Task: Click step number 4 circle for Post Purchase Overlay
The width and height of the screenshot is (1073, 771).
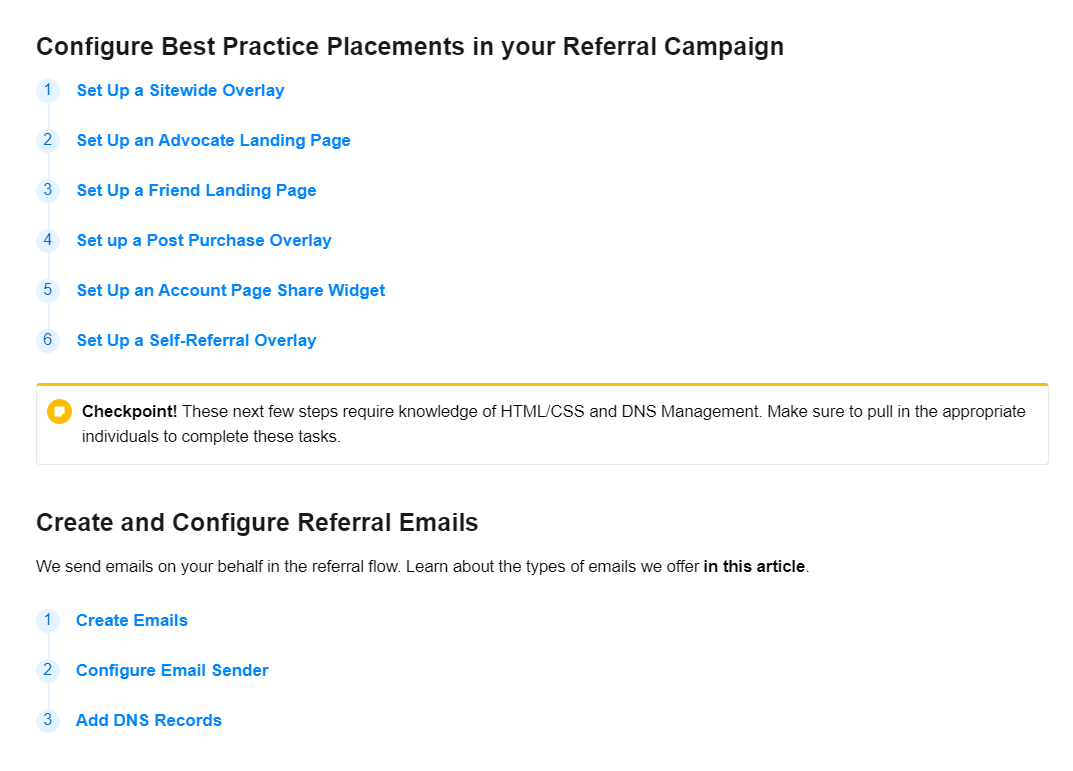Action: (48, 240)
